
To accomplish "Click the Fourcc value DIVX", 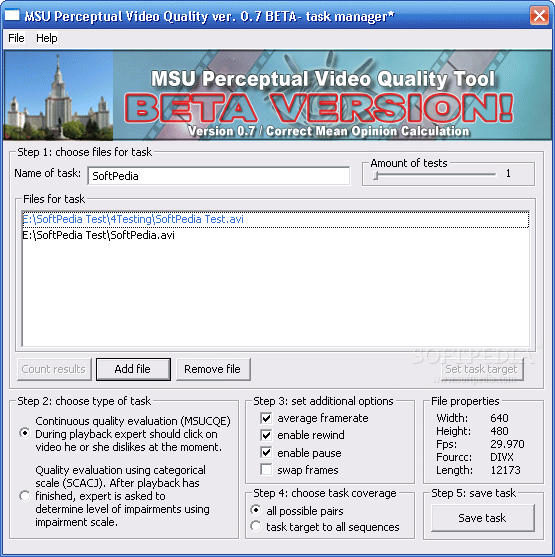I will (502, 457).
